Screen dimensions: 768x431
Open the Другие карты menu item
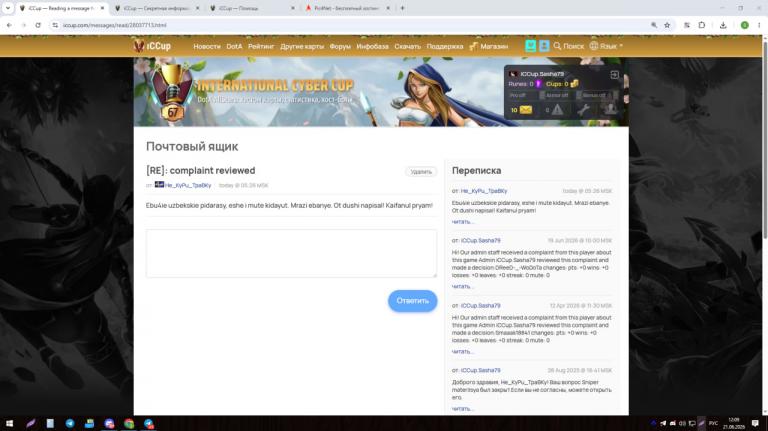click(x=302, y=46)
